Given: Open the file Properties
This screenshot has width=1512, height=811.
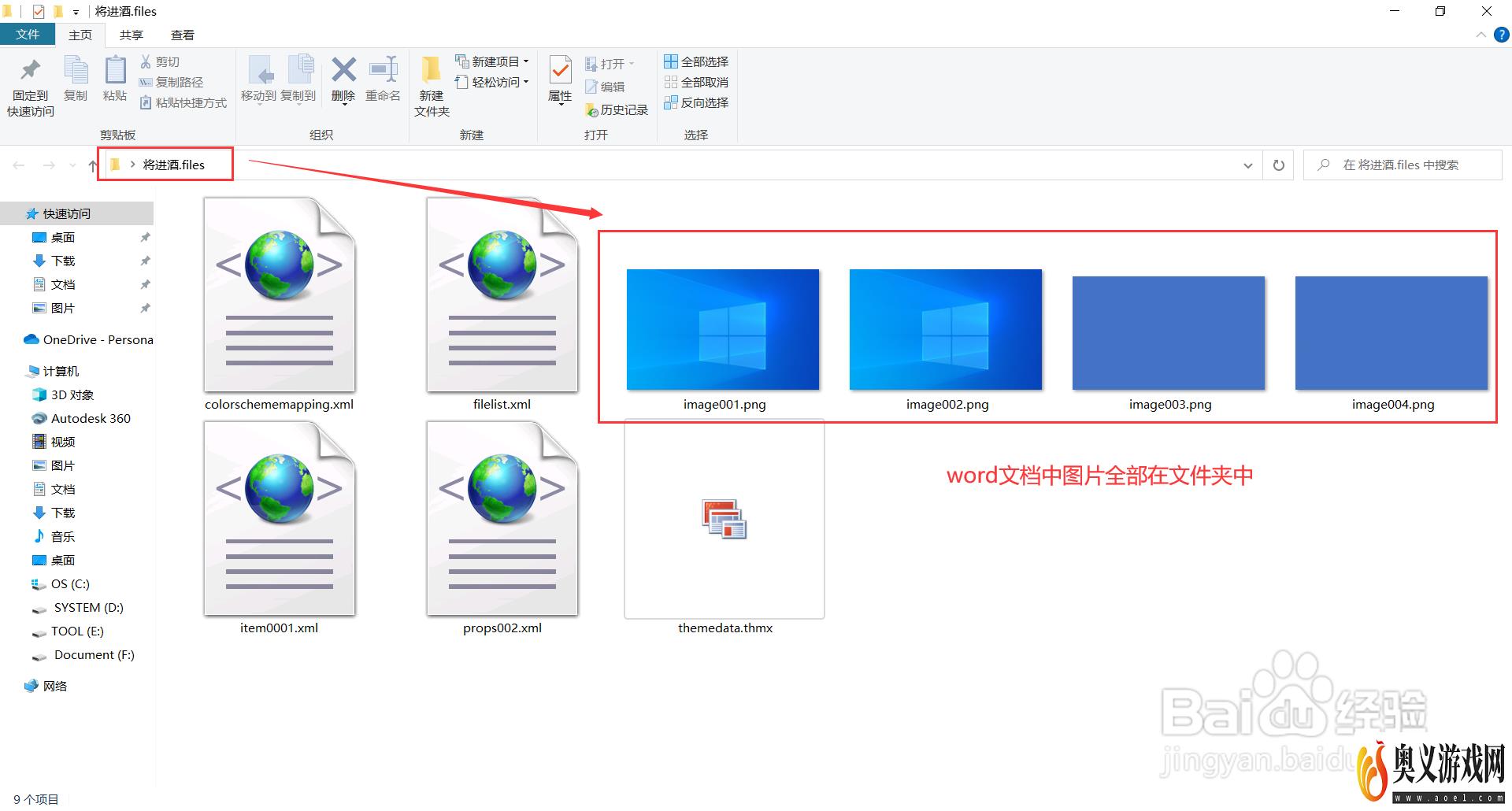Looking at the screenshot, I should [560, 79].
